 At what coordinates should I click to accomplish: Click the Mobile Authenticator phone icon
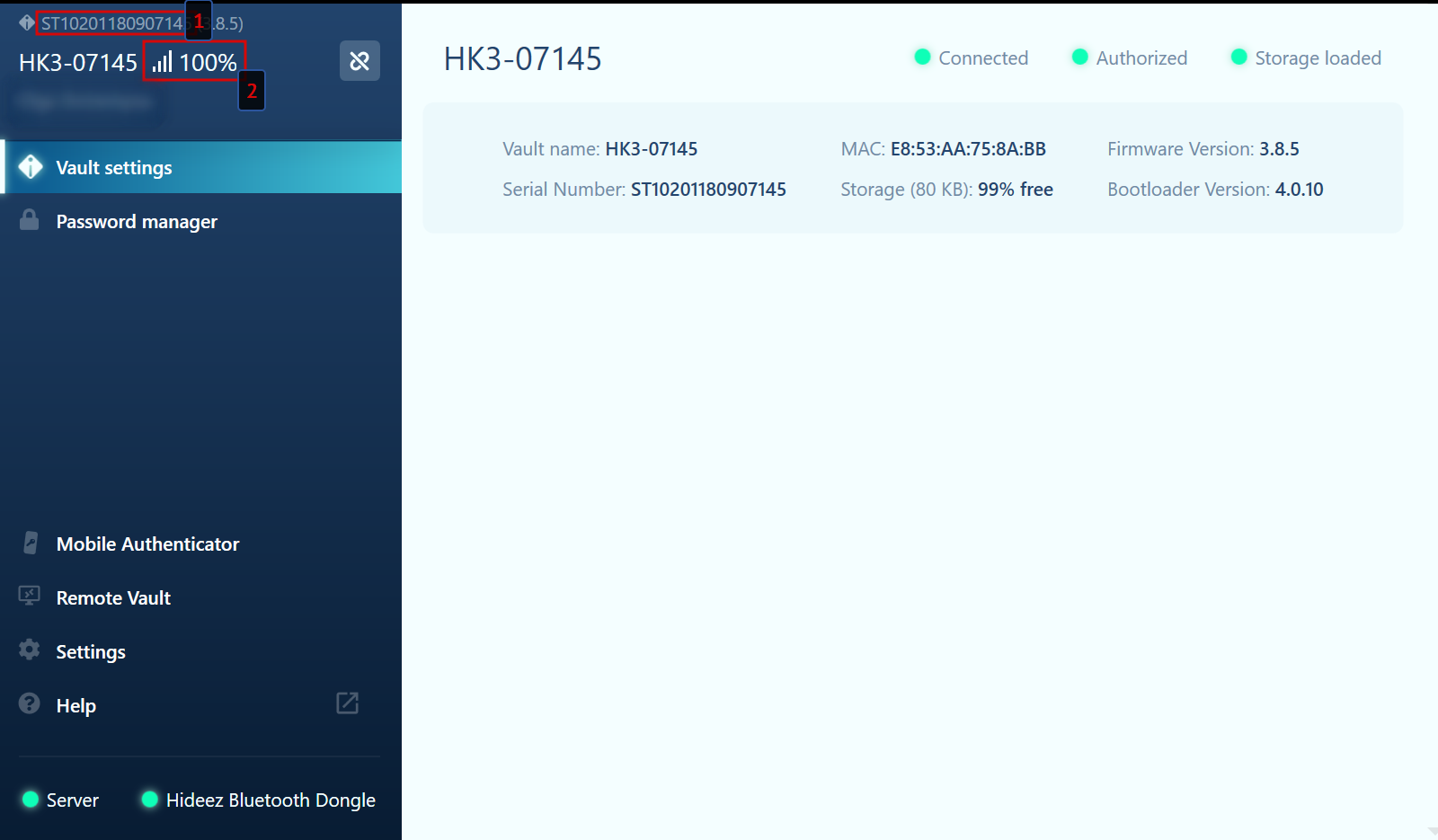click(x=30, y=543)
